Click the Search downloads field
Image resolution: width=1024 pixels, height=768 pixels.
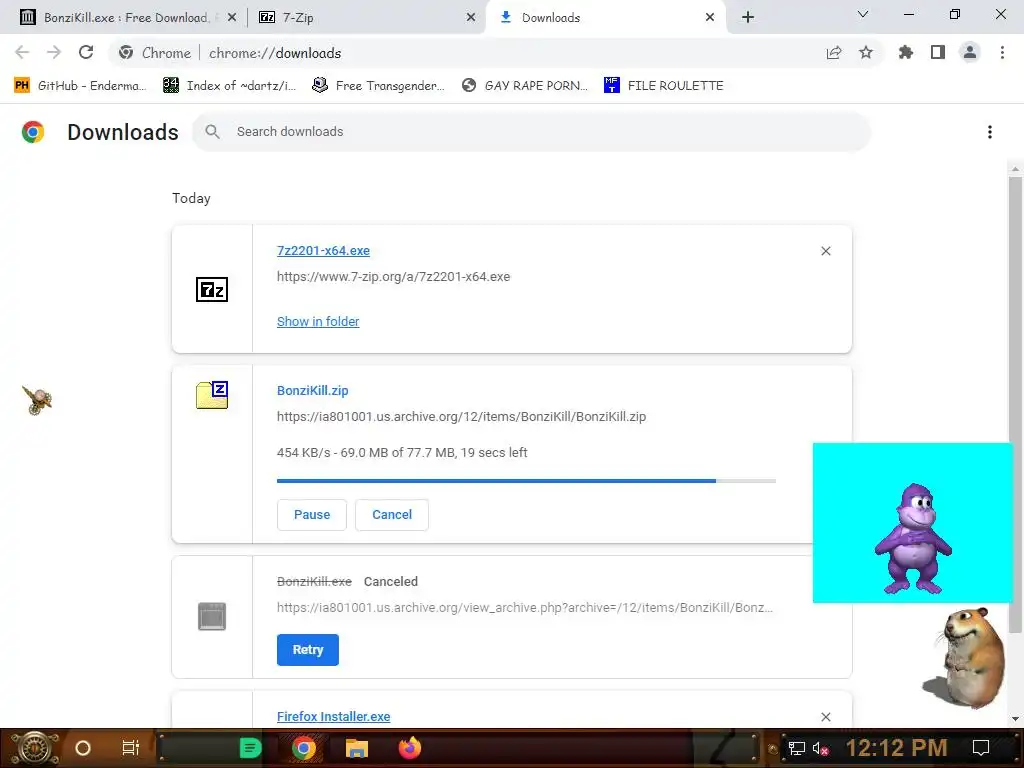pyautogui.click(x=531, y=132)
